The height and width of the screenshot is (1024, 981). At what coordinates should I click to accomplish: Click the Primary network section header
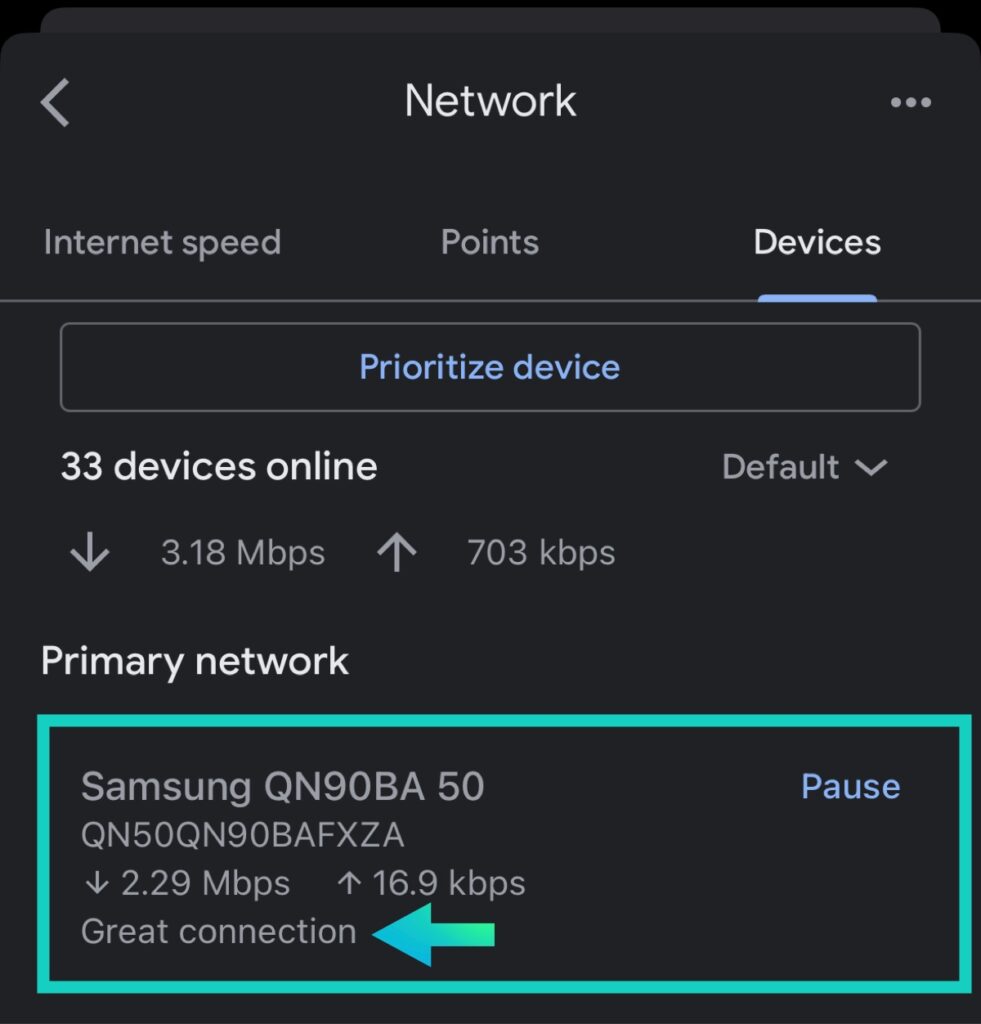[x=195, y=661]
